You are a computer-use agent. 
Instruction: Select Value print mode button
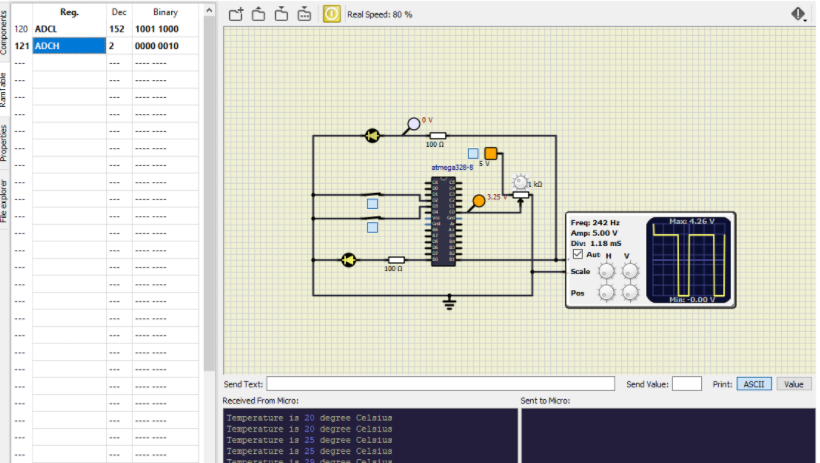tap(794, 384)
